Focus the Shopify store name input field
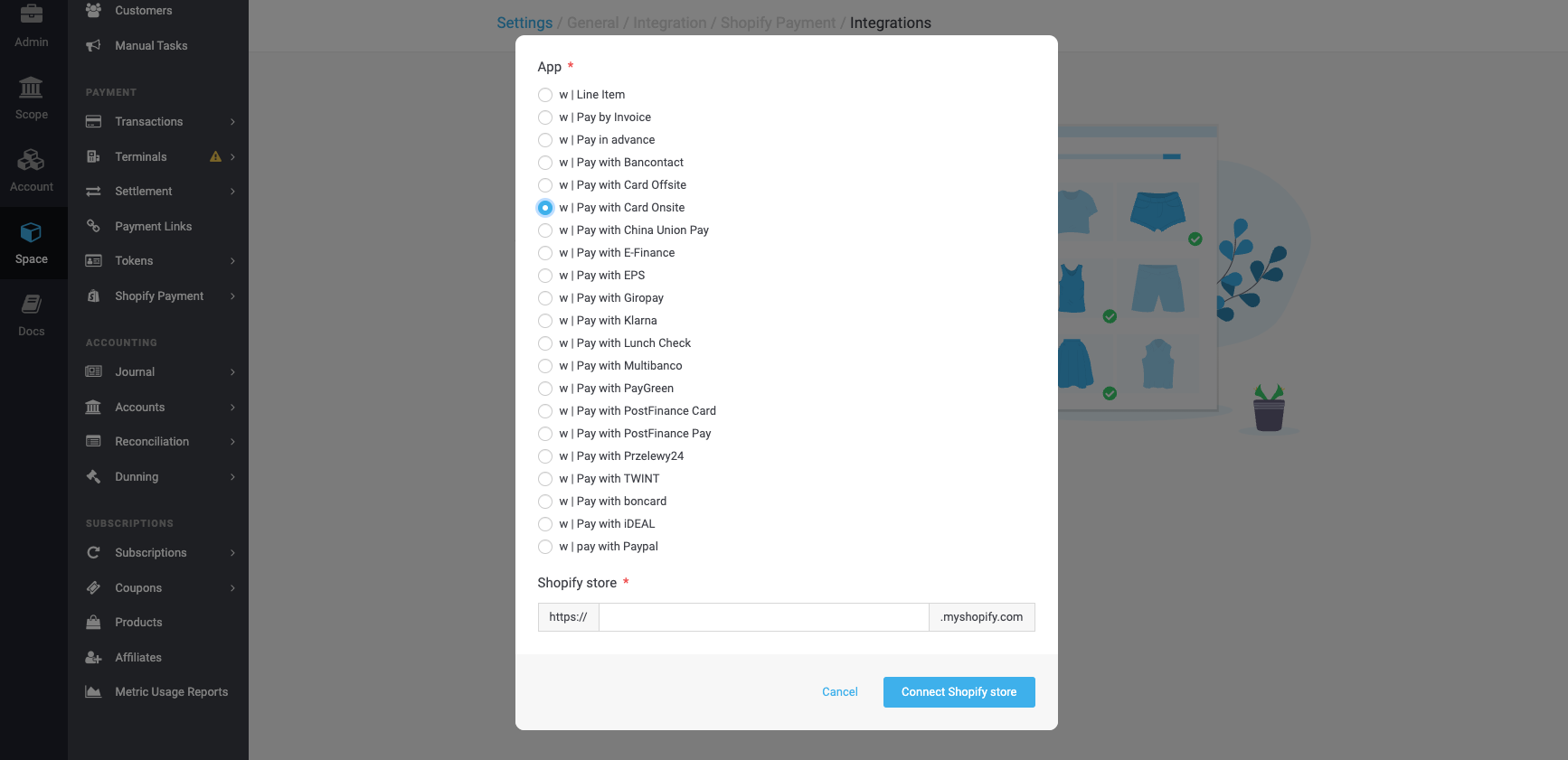 pyautogui.click(x=764, y=617)
